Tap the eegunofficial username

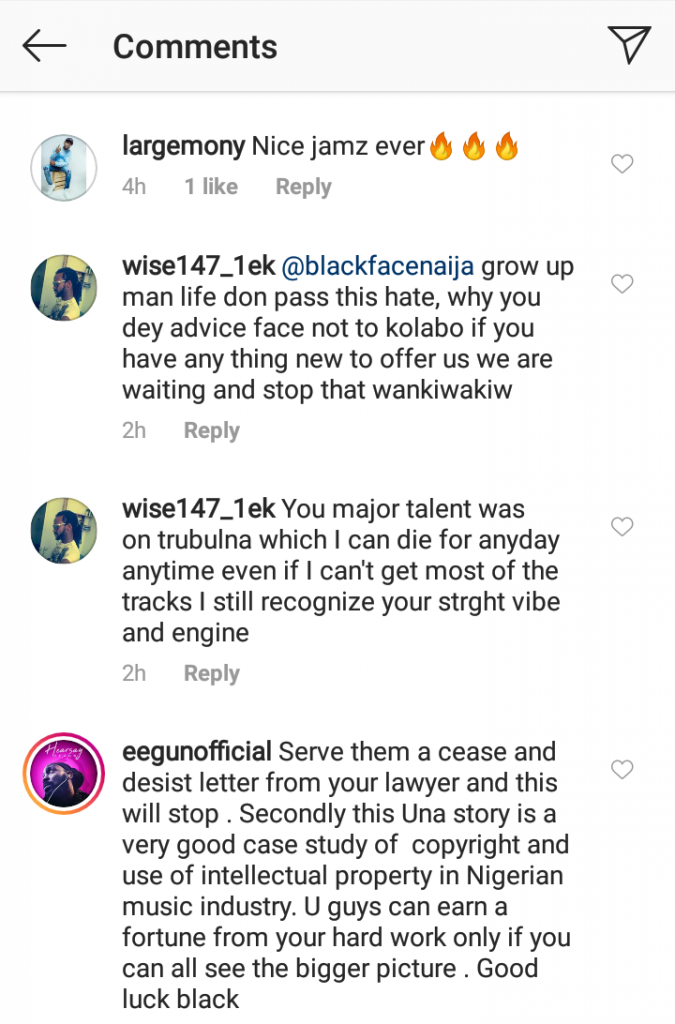(196, 752)
